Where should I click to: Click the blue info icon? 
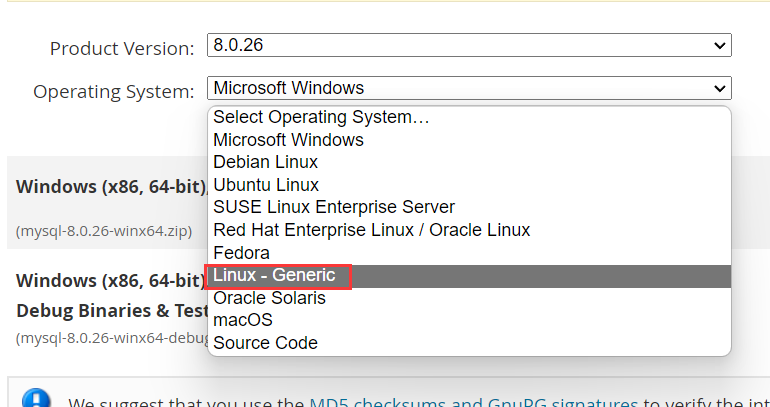(36, 399)
